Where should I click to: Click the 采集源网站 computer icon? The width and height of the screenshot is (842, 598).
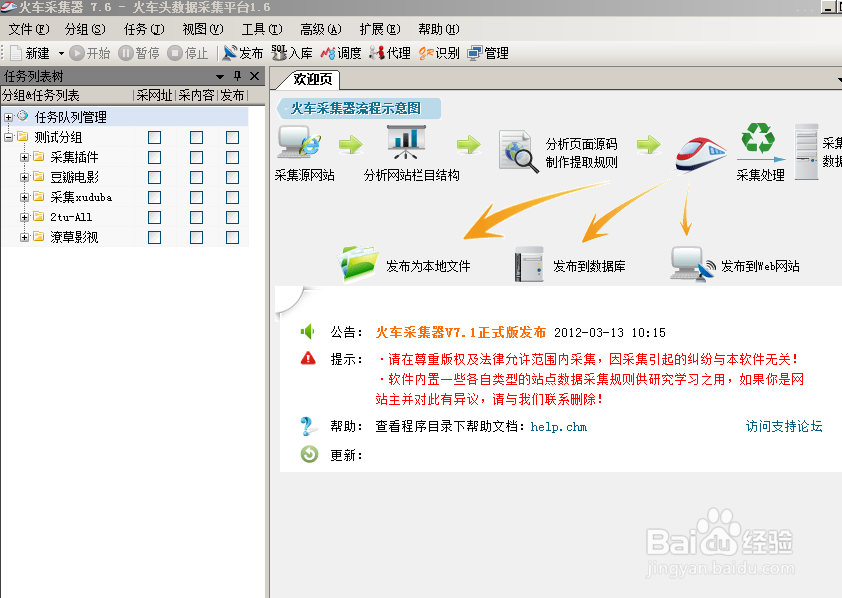click(x=299, y=142)
